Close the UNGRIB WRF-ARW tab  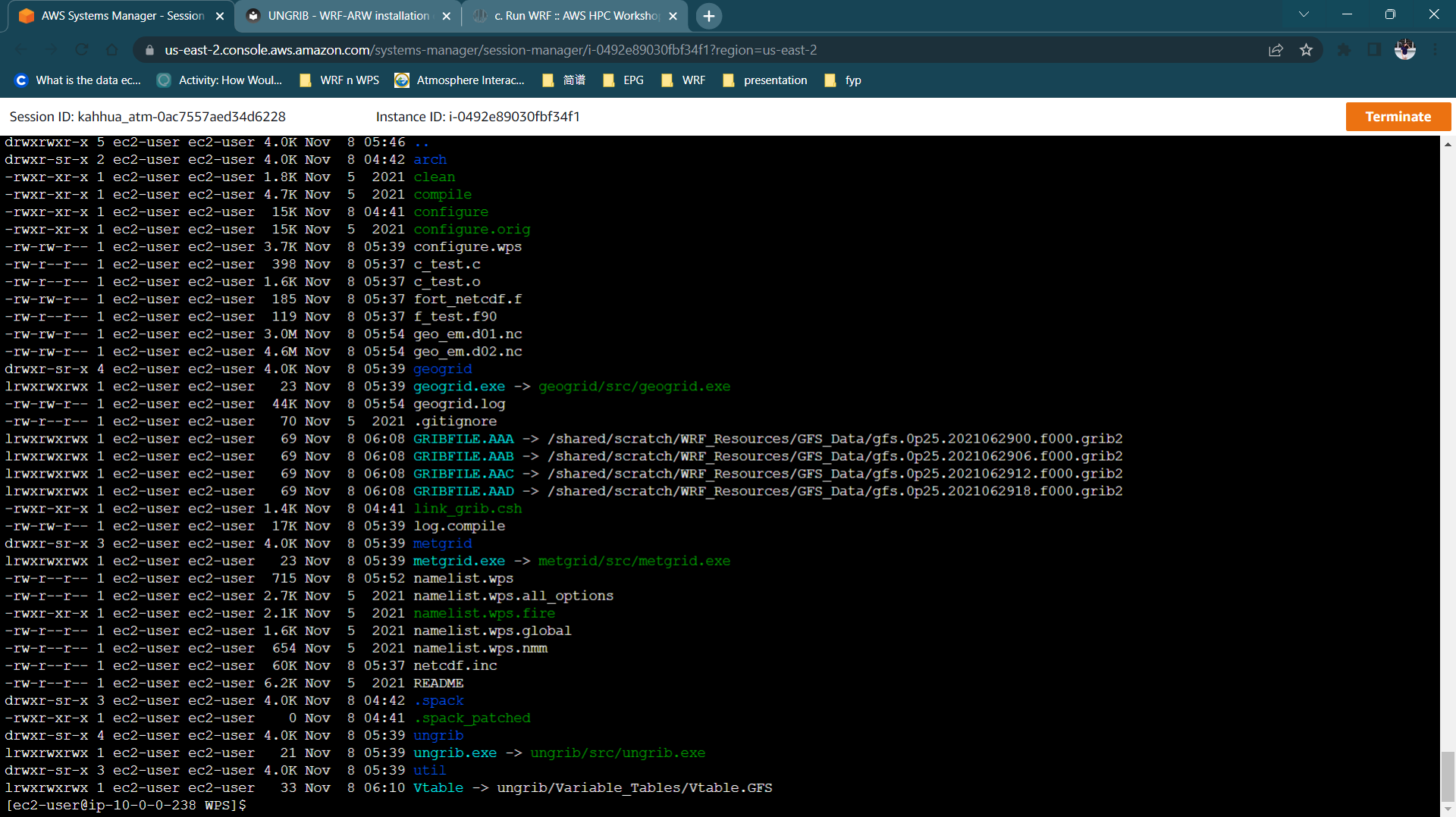click(x=446, y=16)
